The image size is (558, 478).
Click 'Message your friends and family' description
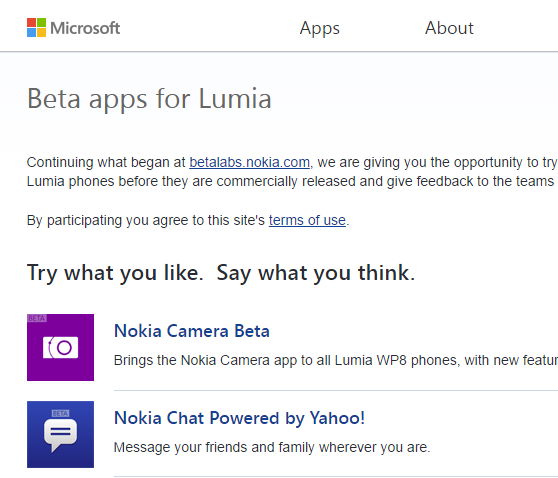pos(272,447)
